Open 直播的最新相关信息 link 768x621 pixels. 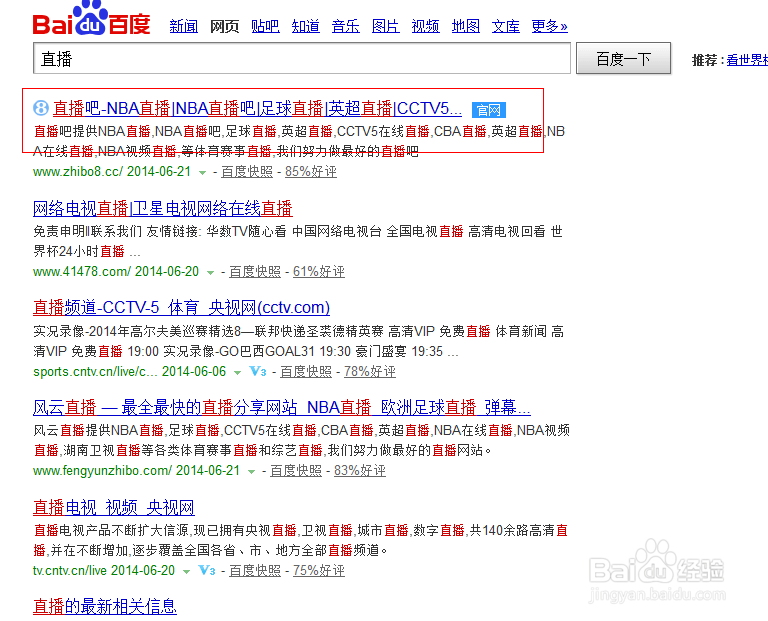105,606
